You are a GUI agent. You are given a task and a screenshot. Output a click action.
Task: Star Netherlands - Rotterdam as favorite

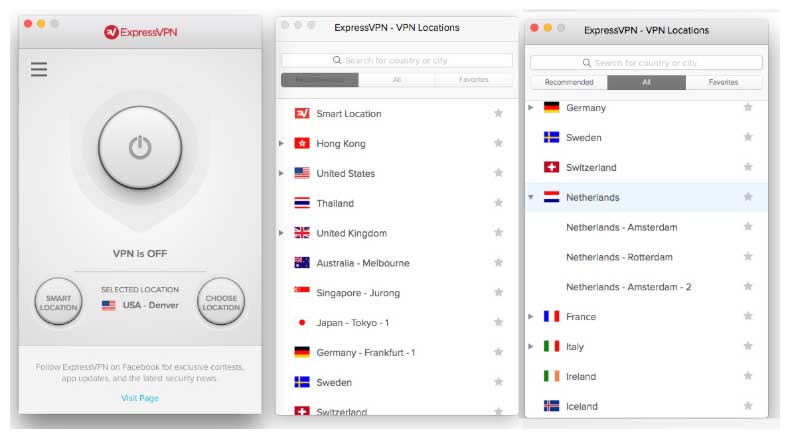point(748,256)
